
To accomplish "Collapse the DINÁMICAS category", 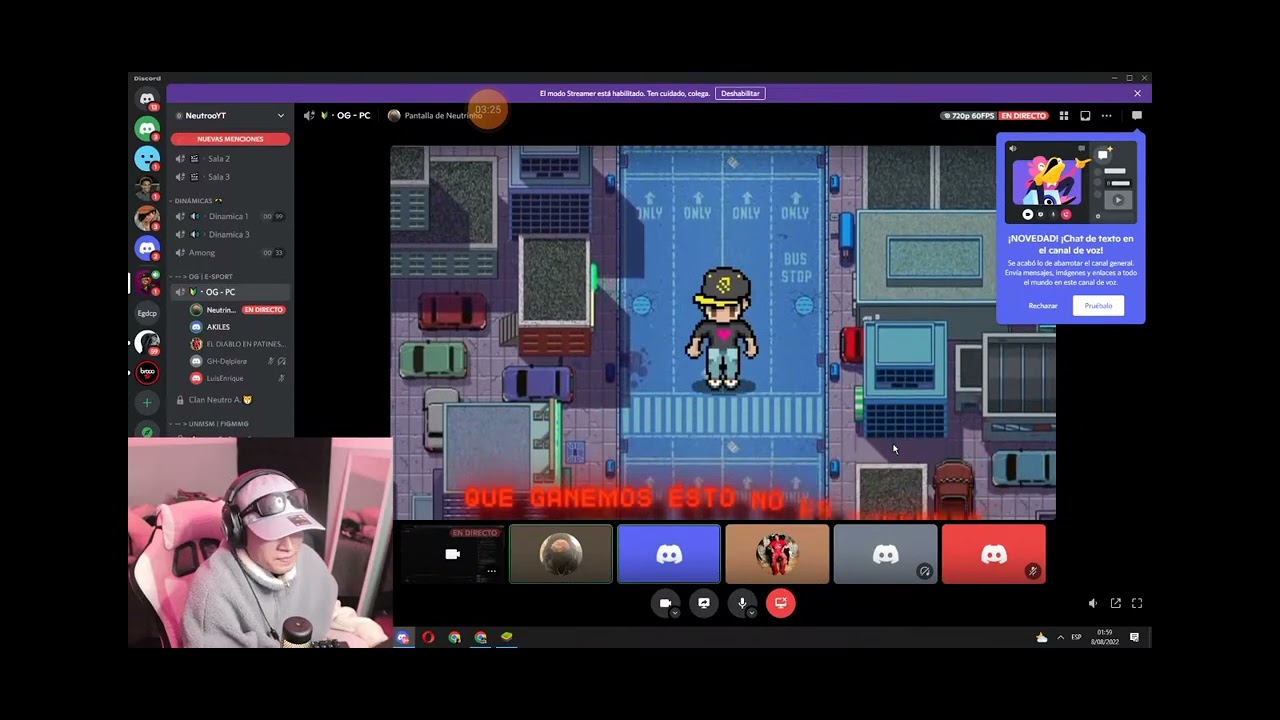I will [196, 201].
